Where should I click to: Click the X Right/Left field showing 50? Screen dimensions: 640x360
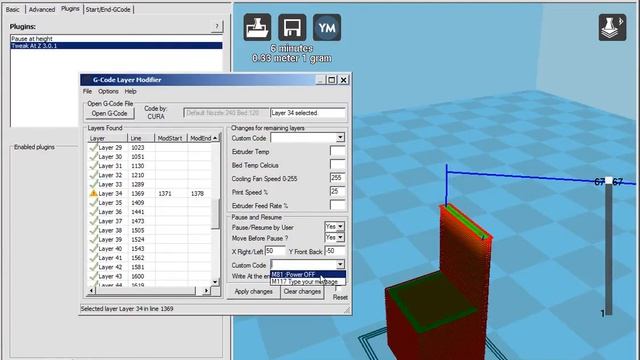click(275, 251)
